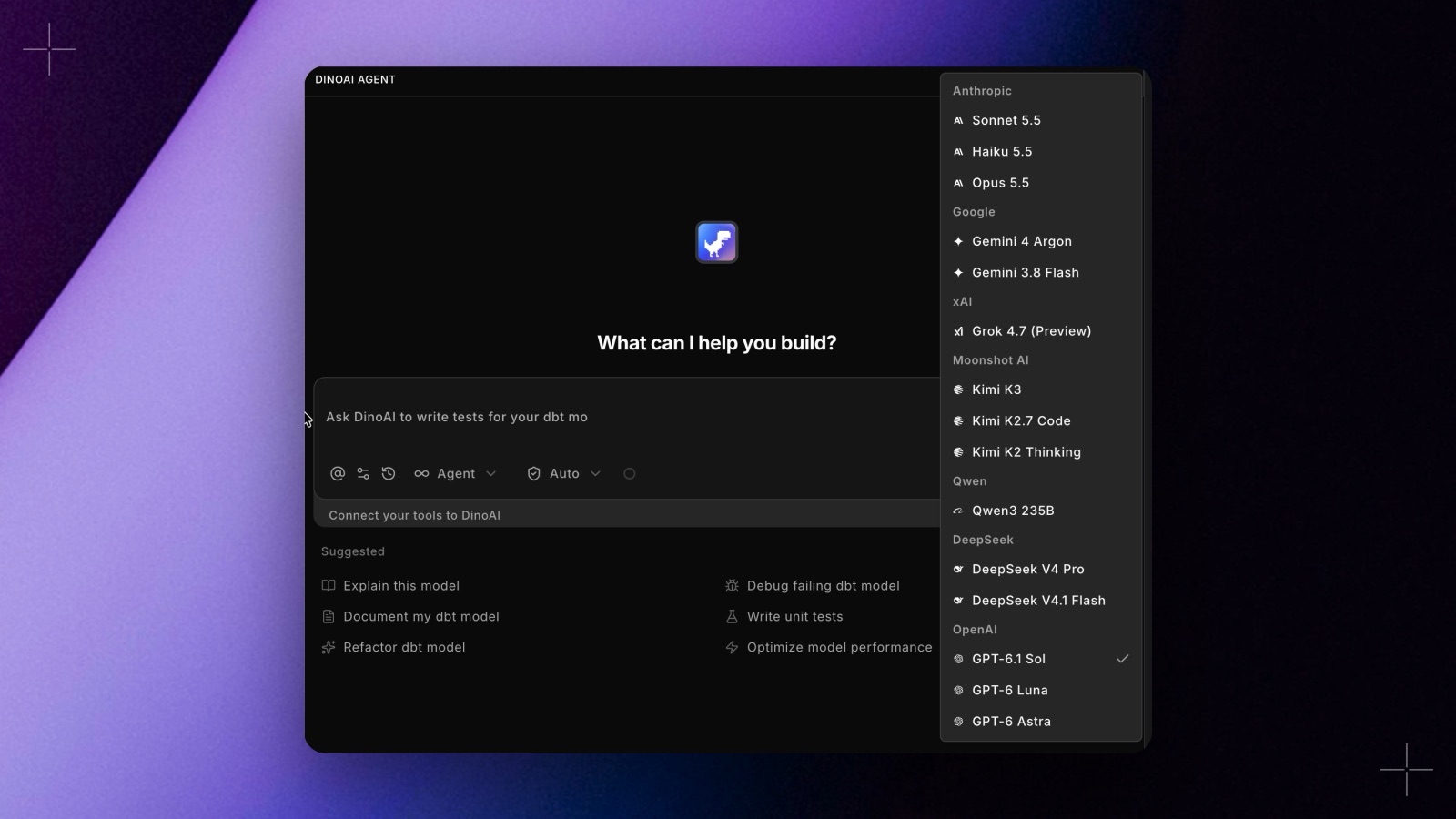The height and width of the screenshot is (819, 1456).
Task: Select Kimi K2.7 Code model
Action: (1041, 420)
